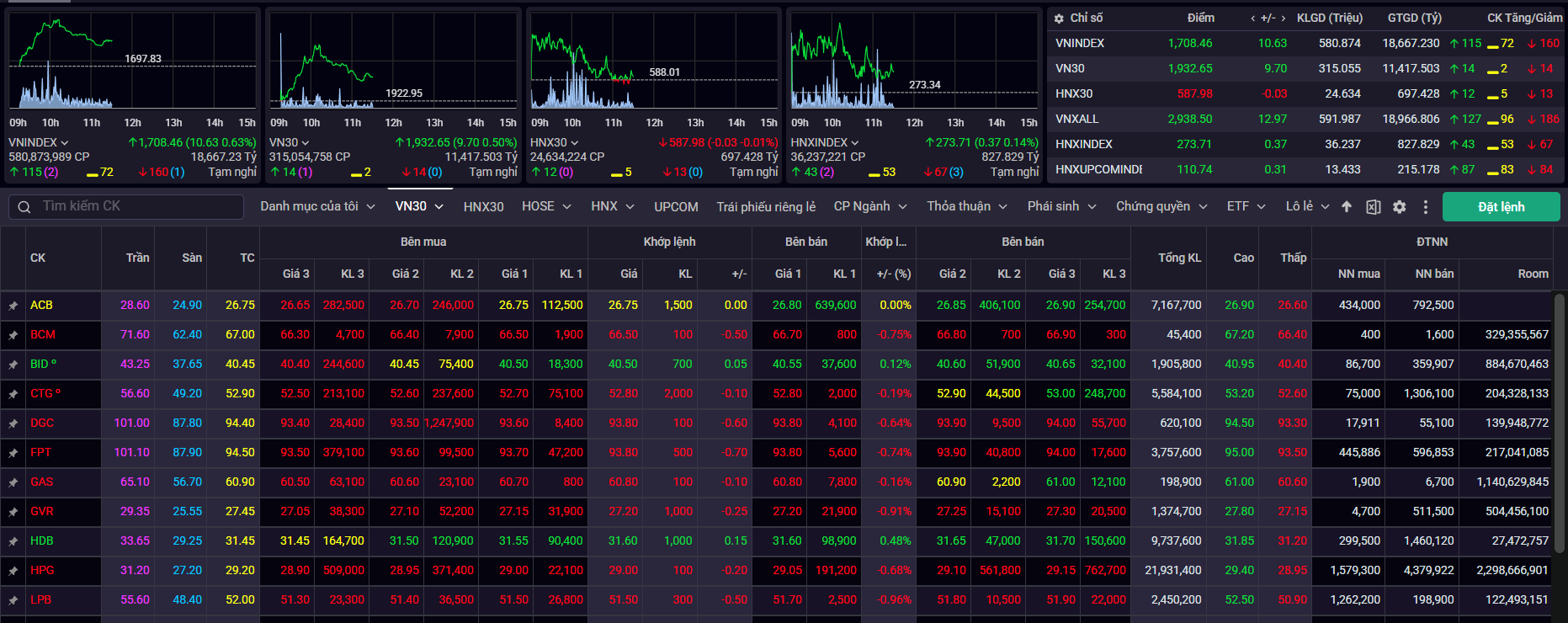1568x623 pixels.
Task: Open the Trái phiếu riêng lẻ tab
Action: tap(766, 207)
